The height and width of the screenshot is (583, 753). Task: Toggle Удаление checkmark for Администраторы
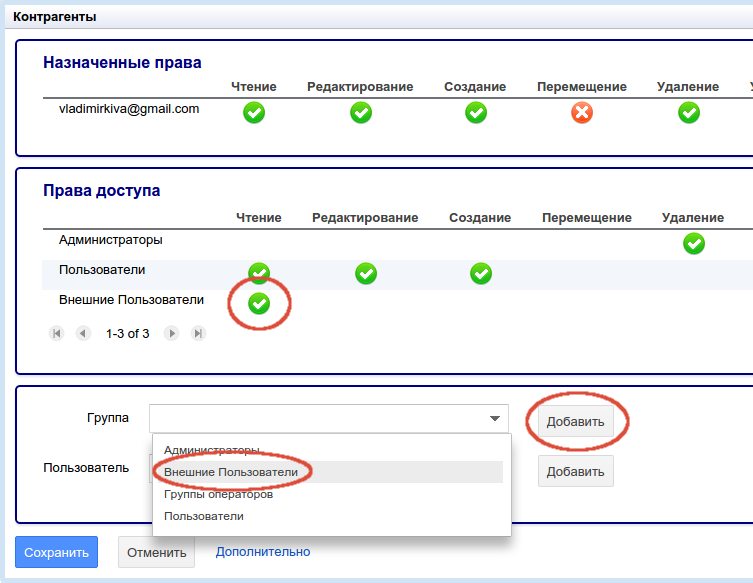coord(694,243)
